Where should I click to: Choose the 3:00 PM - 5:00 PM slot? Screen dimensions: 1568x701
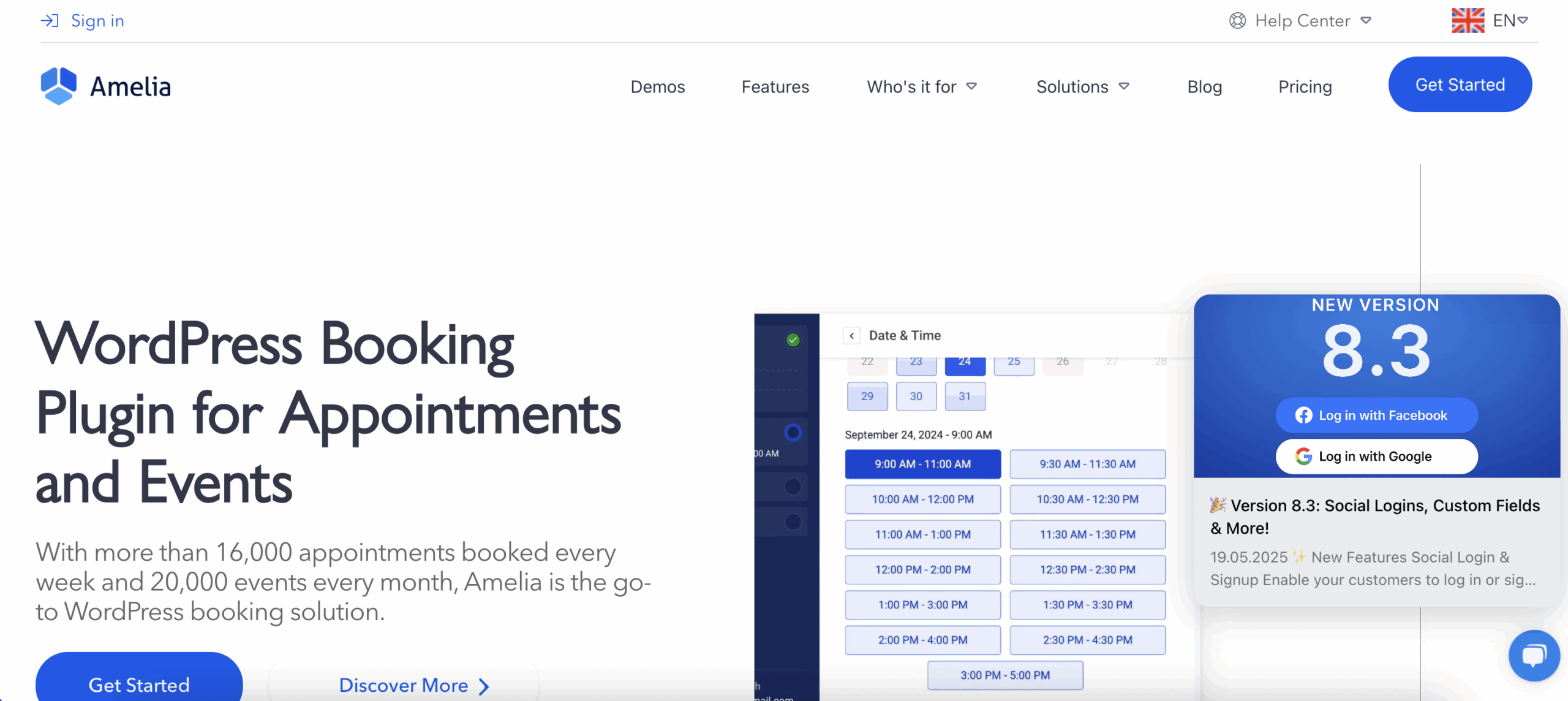(1005, 675)
